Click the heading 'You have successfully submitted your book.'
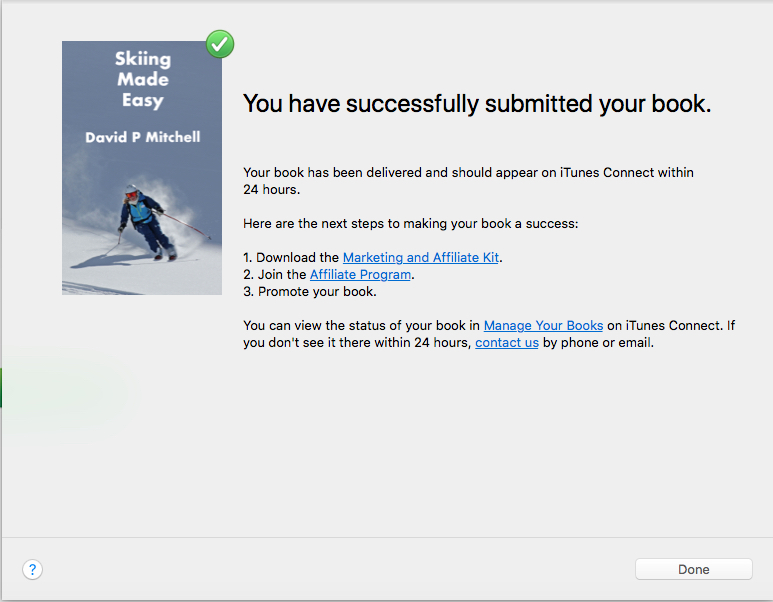Screen dimensions: 773x602 tap(477, 104)
